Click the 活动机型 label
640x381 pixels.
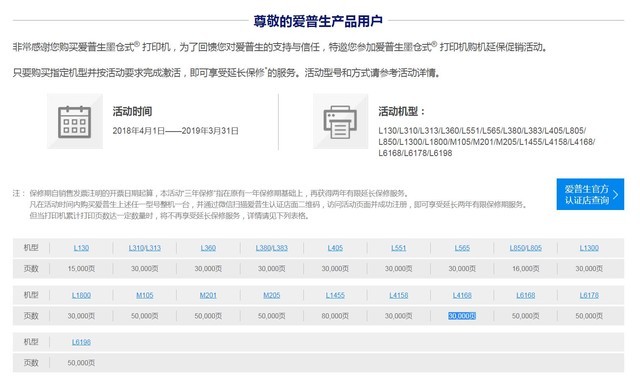402,111
